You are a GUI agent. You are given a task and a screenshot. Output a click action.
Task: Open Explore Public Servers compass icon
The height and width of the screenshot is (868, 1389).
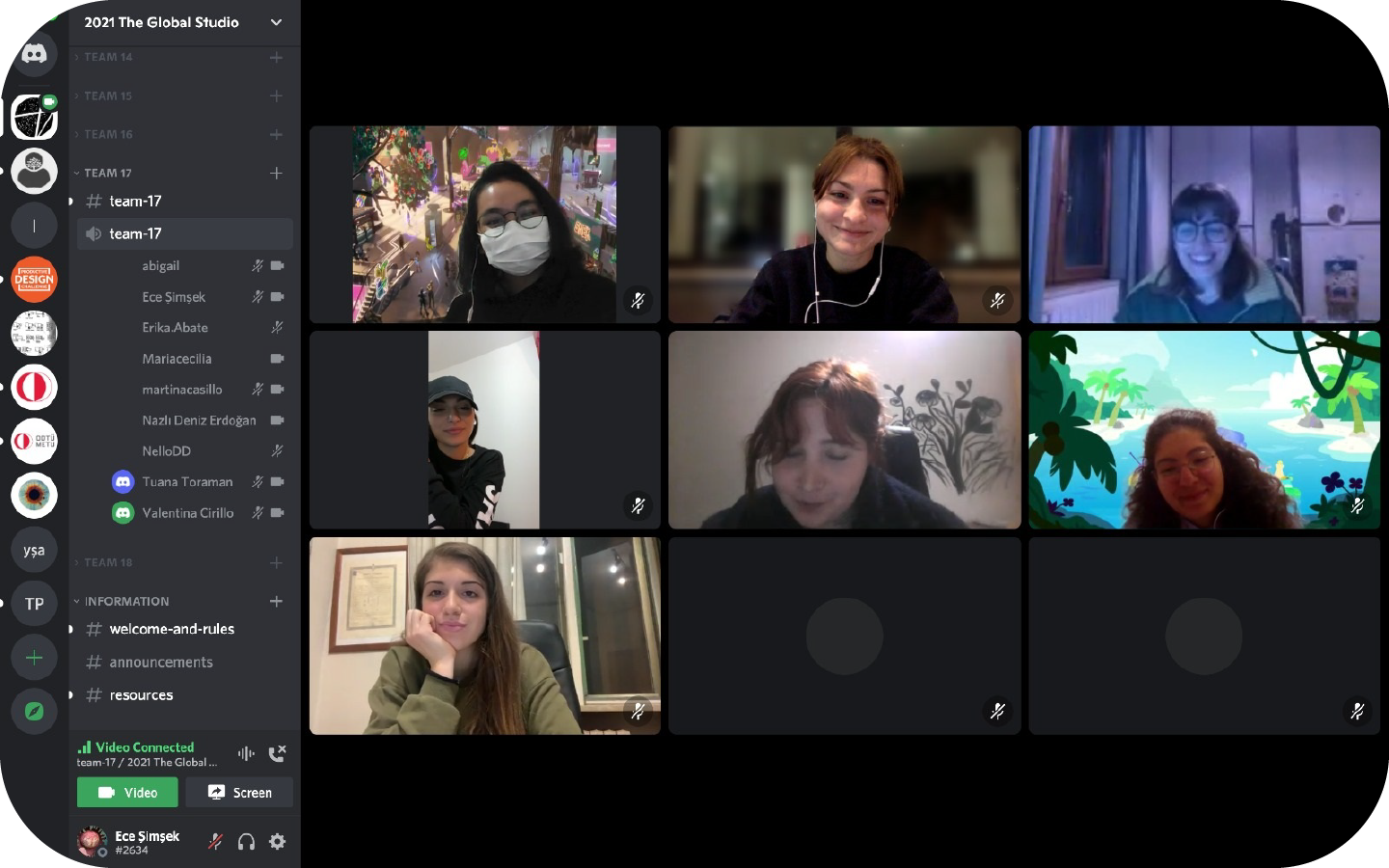(x=34, y=712)
